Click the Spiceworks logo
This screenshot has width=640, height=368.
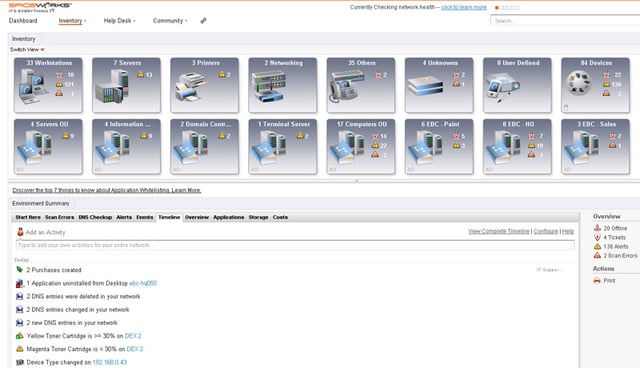click(x=40, y=7)
